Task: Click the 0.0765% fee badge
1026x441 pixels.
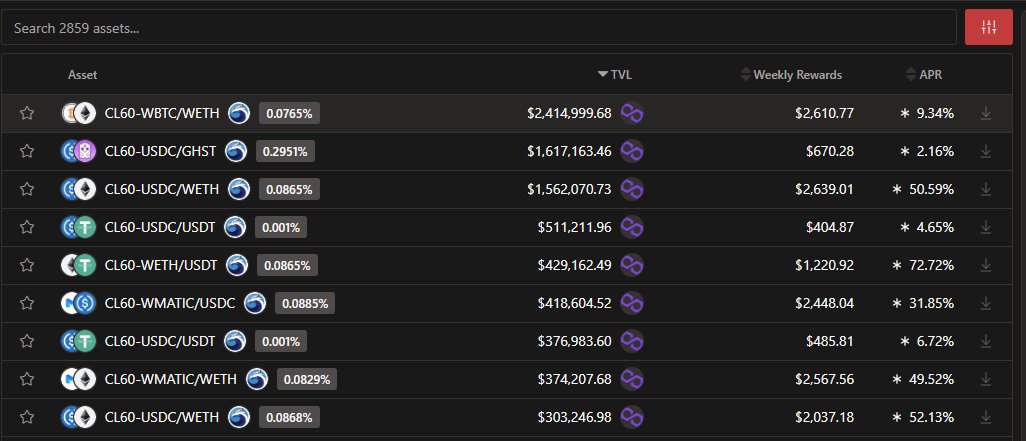Action: (x=289, y=113)
